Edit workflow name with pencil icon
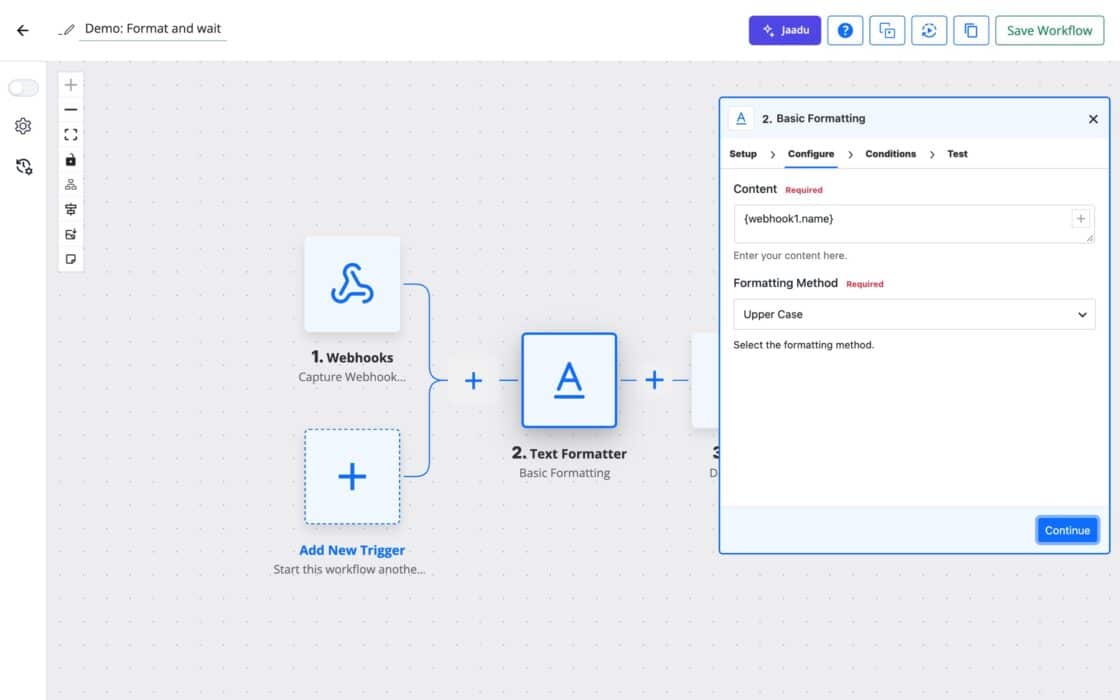The width and height of the screenshot is (1120, 700). [67, 29]
